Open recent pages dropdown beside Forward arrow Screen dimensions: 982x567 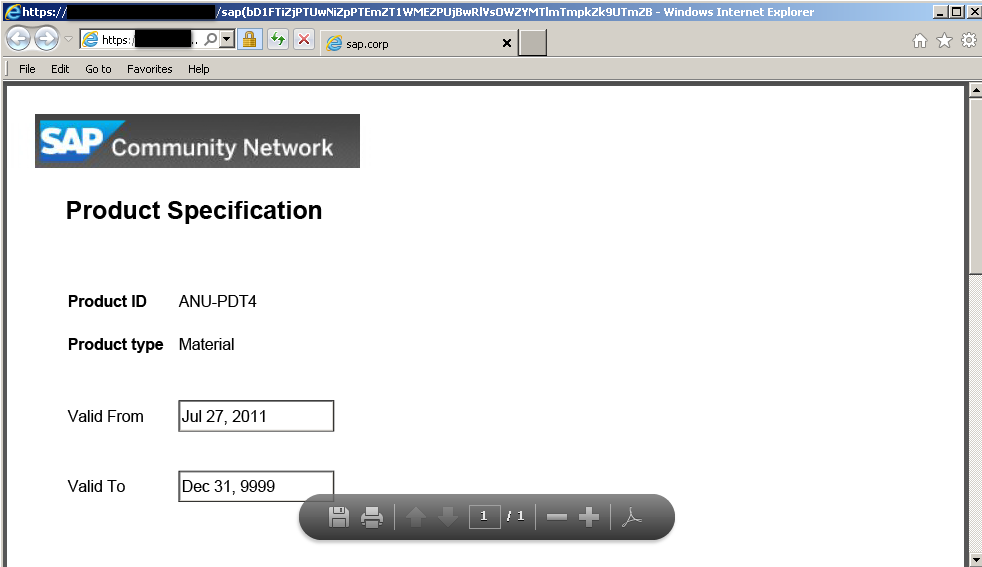click(68, 39)
